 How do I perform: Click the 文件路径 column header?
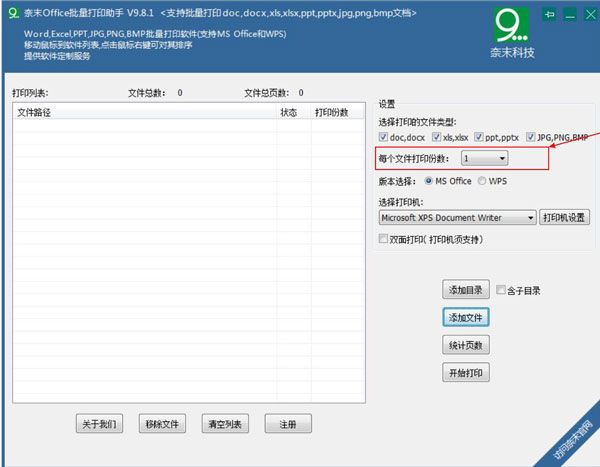point(145,113)
